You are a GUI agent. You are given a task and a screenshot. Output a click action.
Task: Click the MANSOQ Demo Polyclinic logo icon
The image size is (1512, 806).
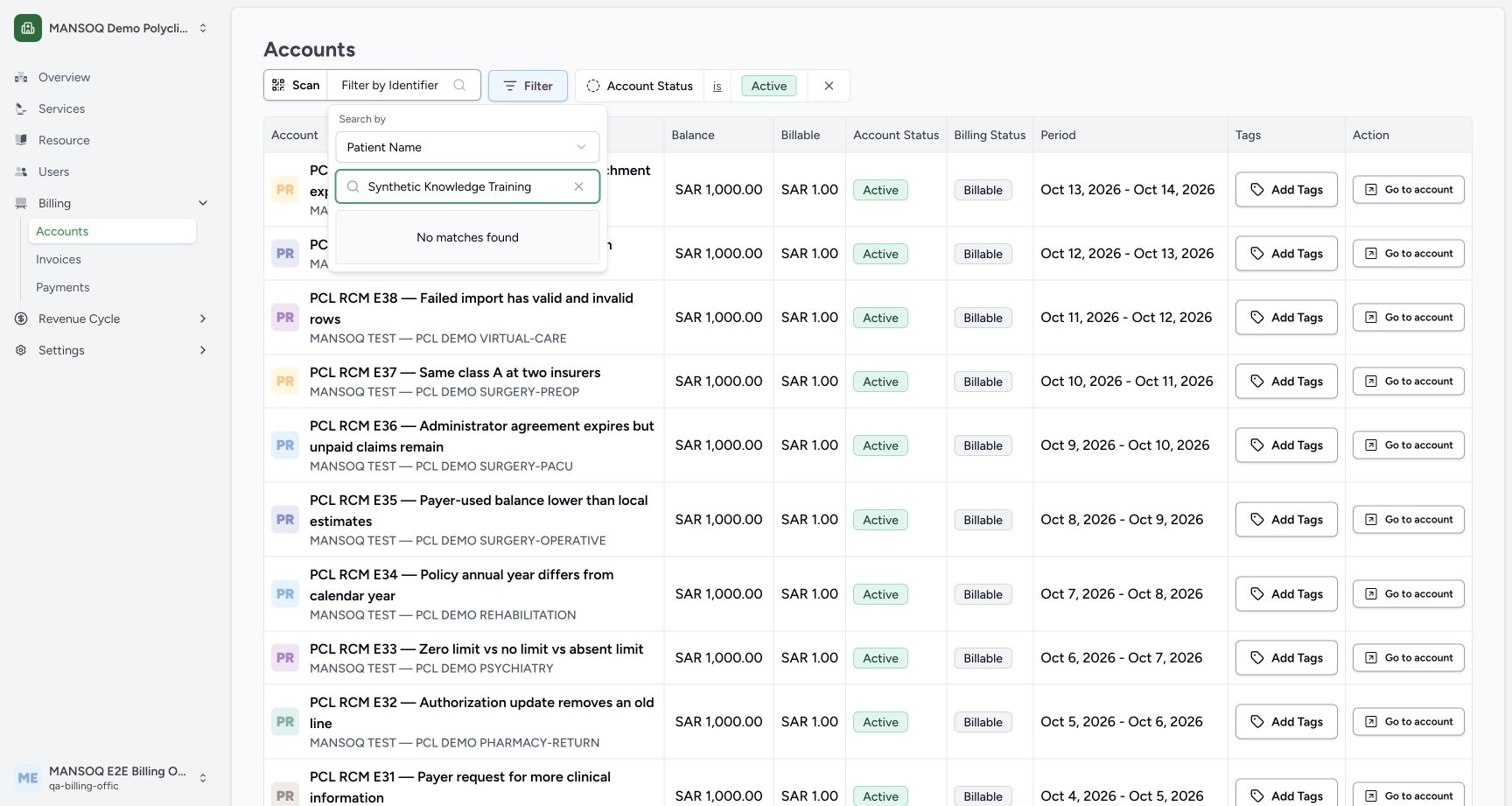(x=28, y=28)
